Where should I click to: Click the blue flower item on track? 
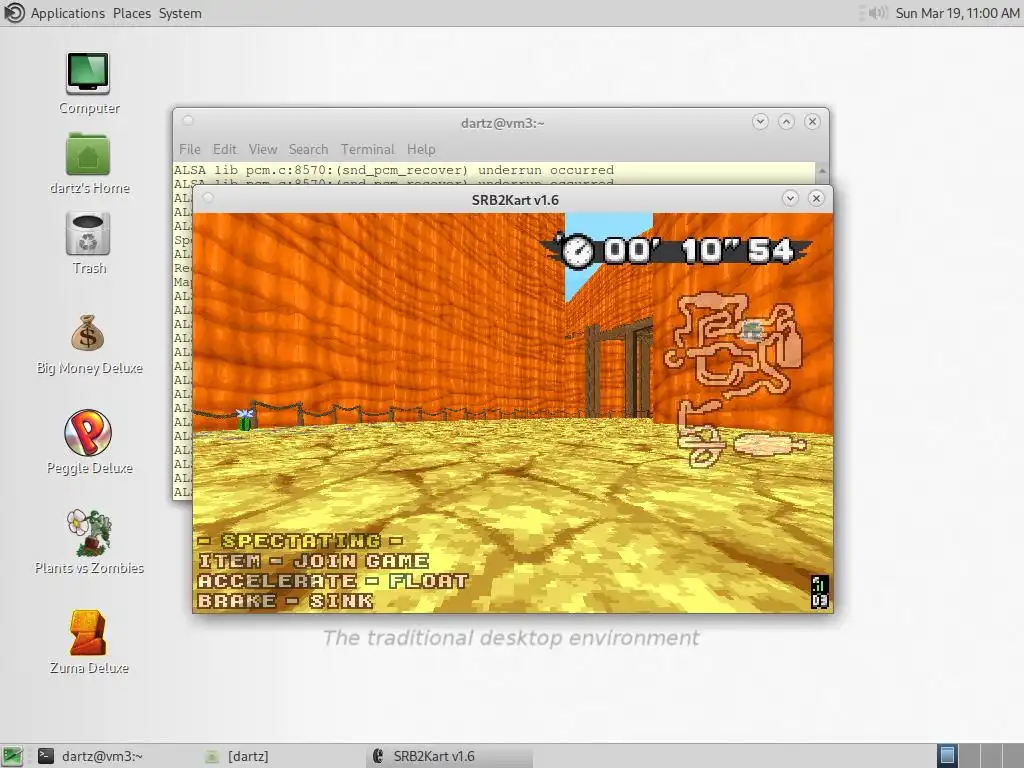click(x=244, y=419)
